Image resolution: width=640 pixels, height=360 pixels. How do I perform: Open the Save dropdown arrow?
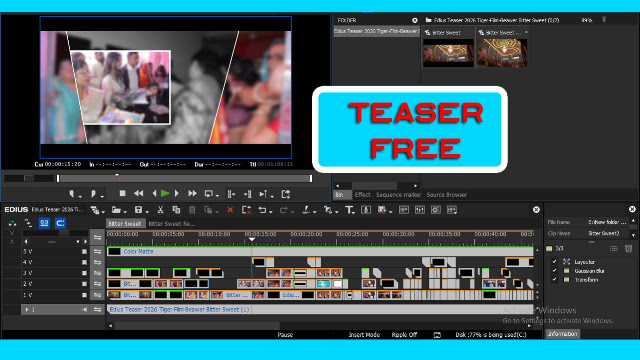pos(147,211)
